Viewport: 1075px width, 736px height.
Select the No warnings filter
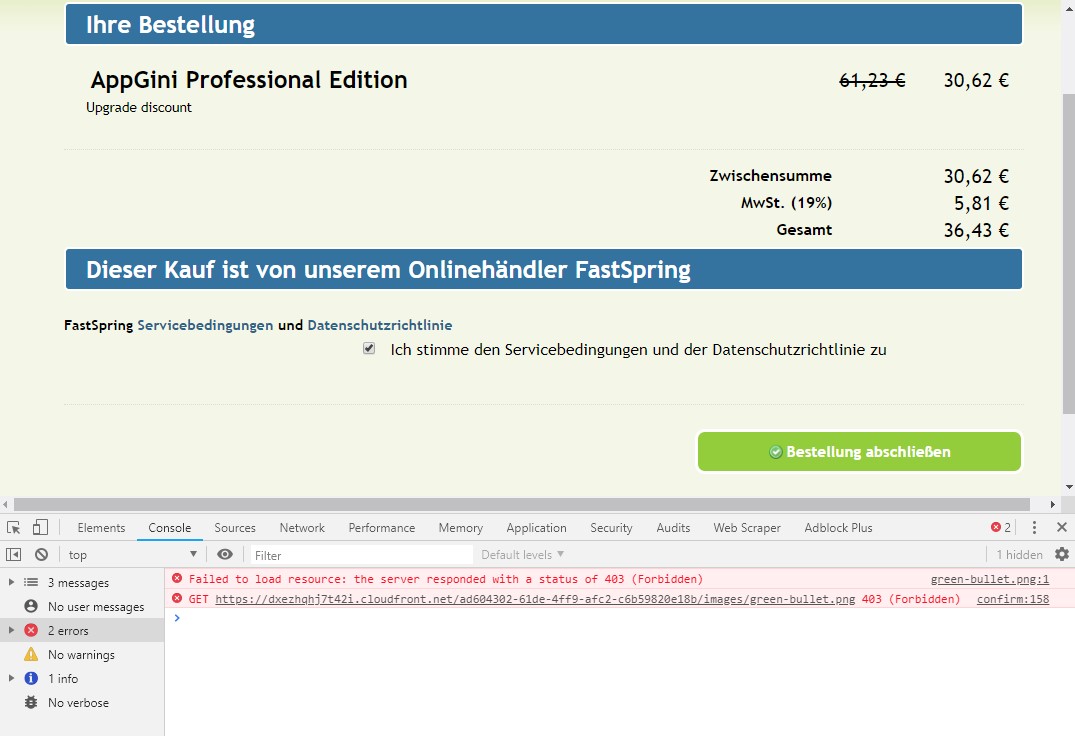(82, 654)
